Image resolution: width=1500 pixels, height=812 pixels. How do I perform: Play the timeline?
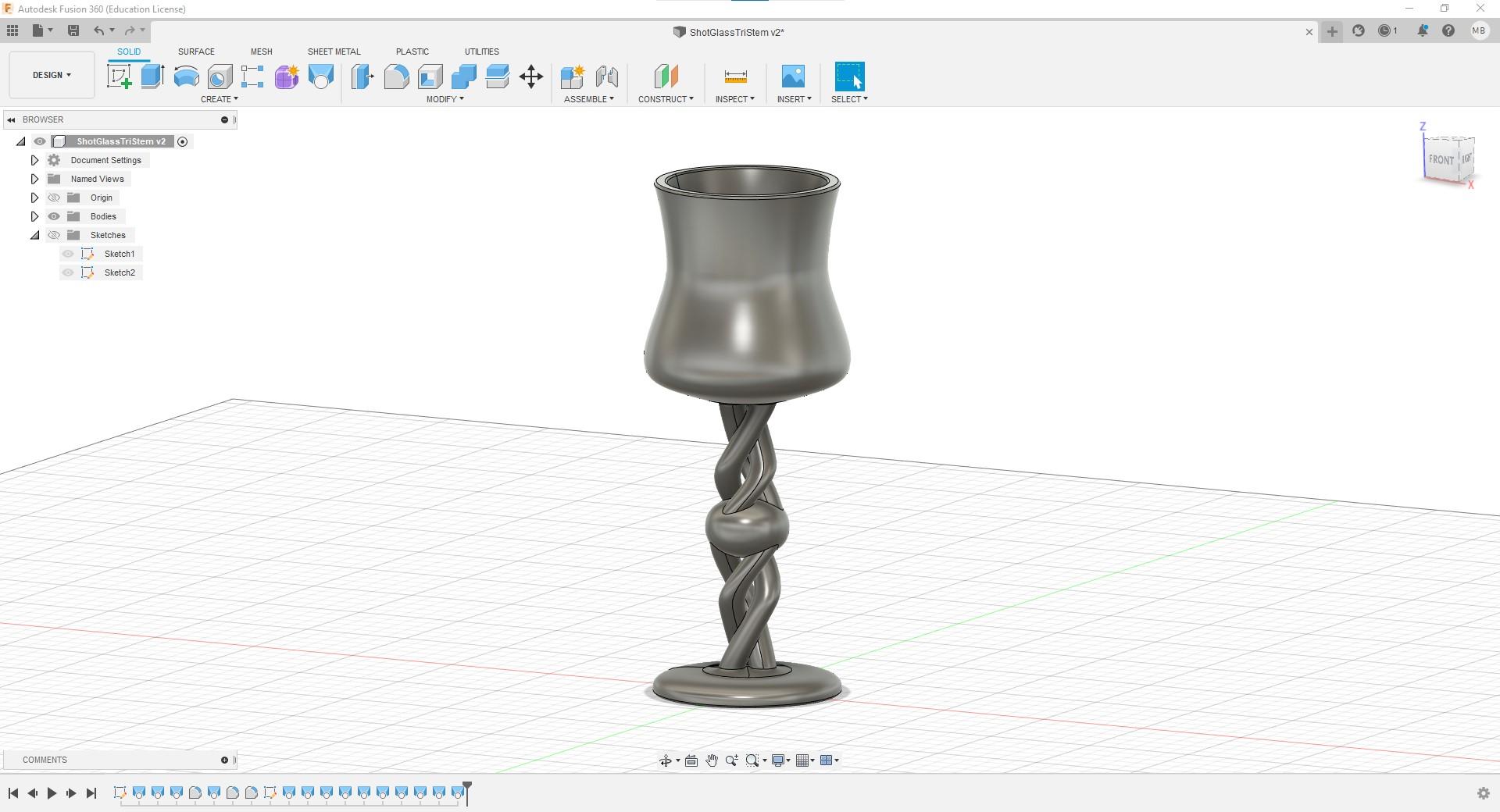coord(52,793)
